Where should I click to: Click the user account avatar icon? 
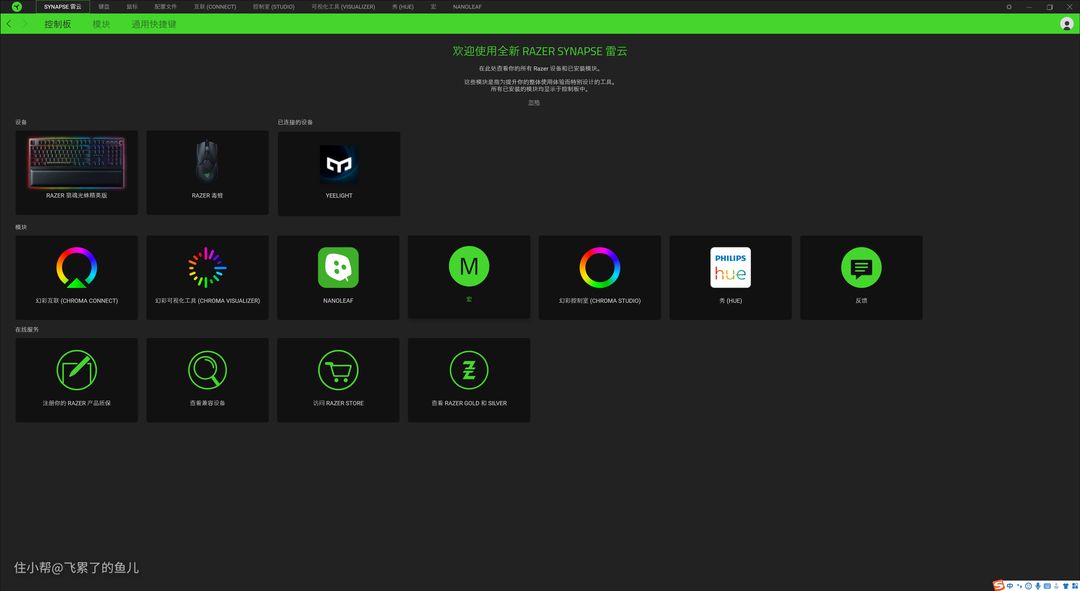pyautogui.click(x=1066, y=24)
